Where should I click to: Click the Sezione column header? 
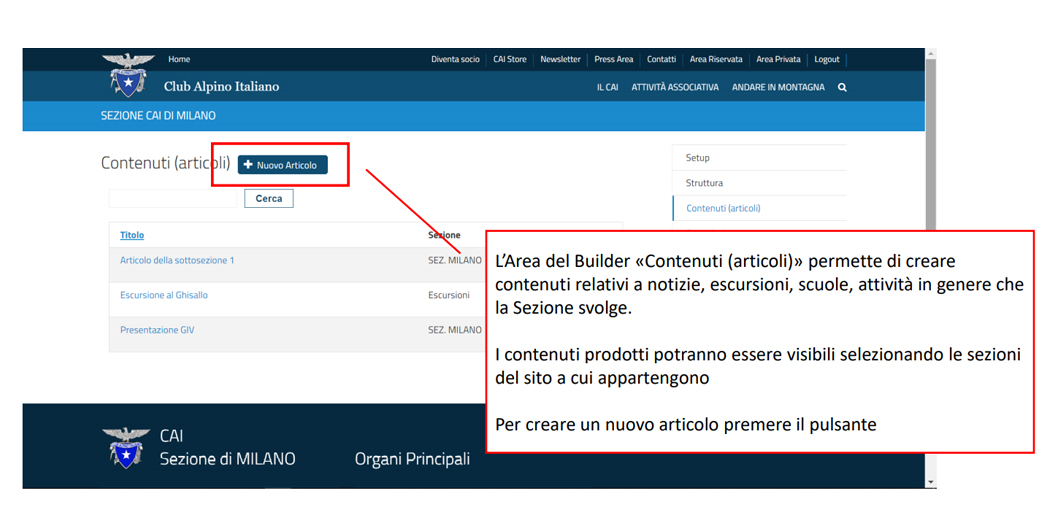(444, 235)
